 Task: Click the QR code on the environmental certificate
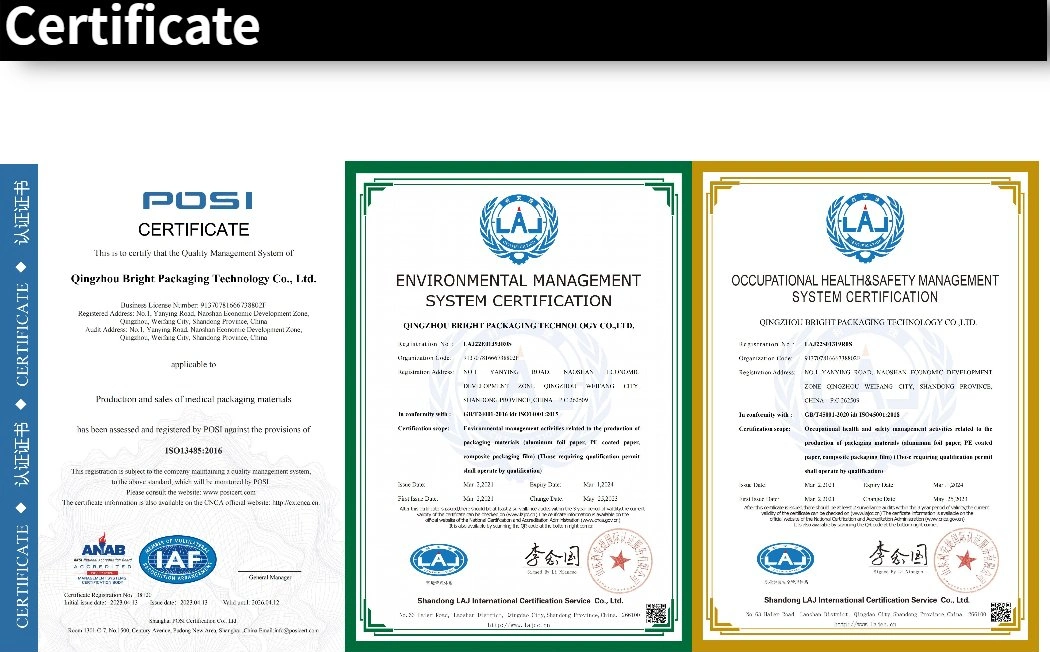[x=656, y=613]
